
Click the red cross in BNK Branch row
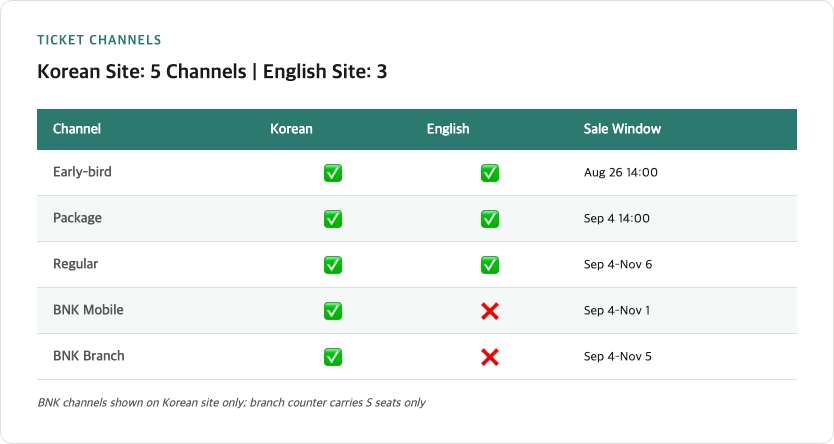(490, 357)
